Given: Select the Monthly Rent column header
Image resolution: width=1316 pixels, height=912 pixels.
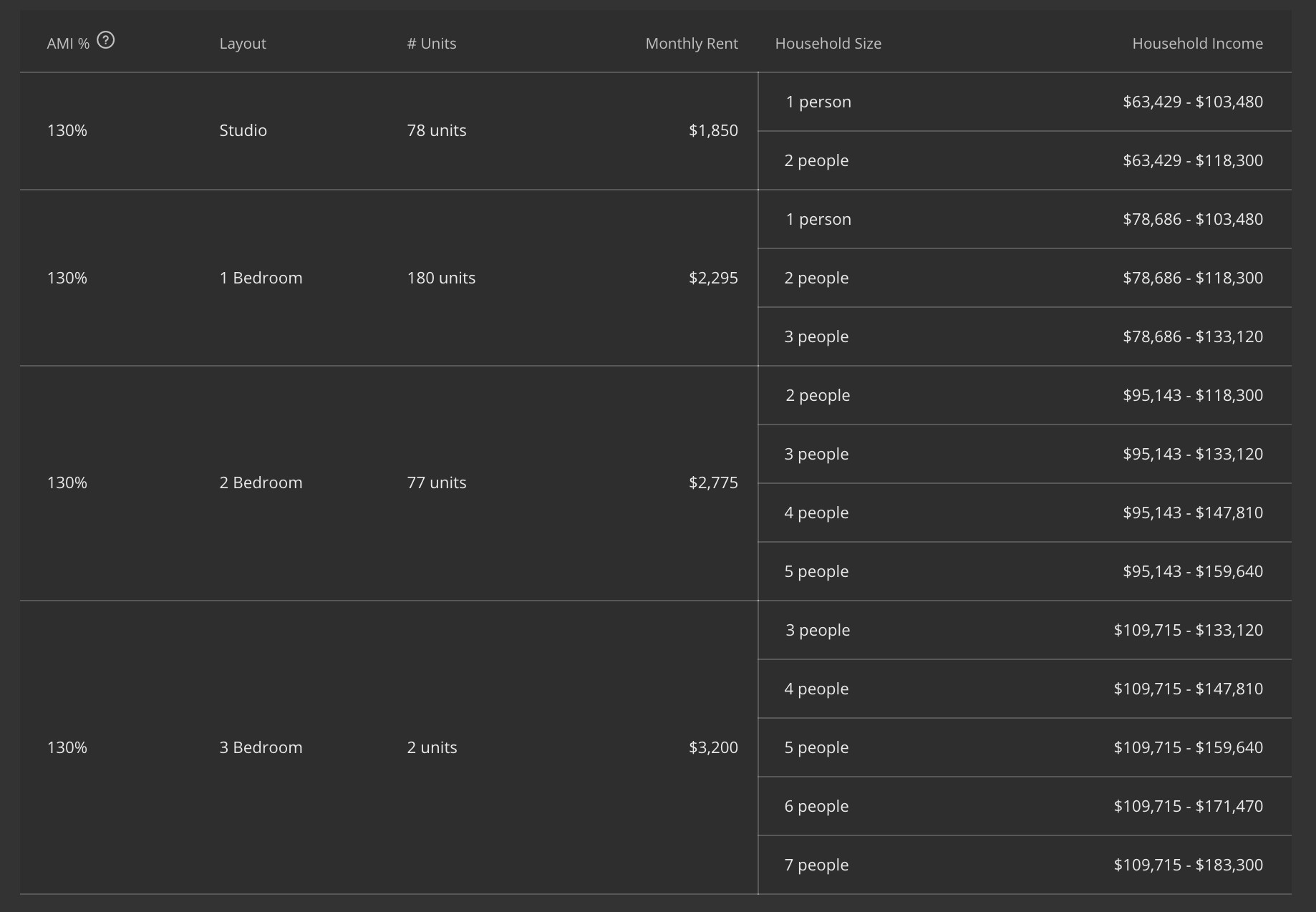Looking at the screenshot, I should pyautogui.click(x=691, y=44).
